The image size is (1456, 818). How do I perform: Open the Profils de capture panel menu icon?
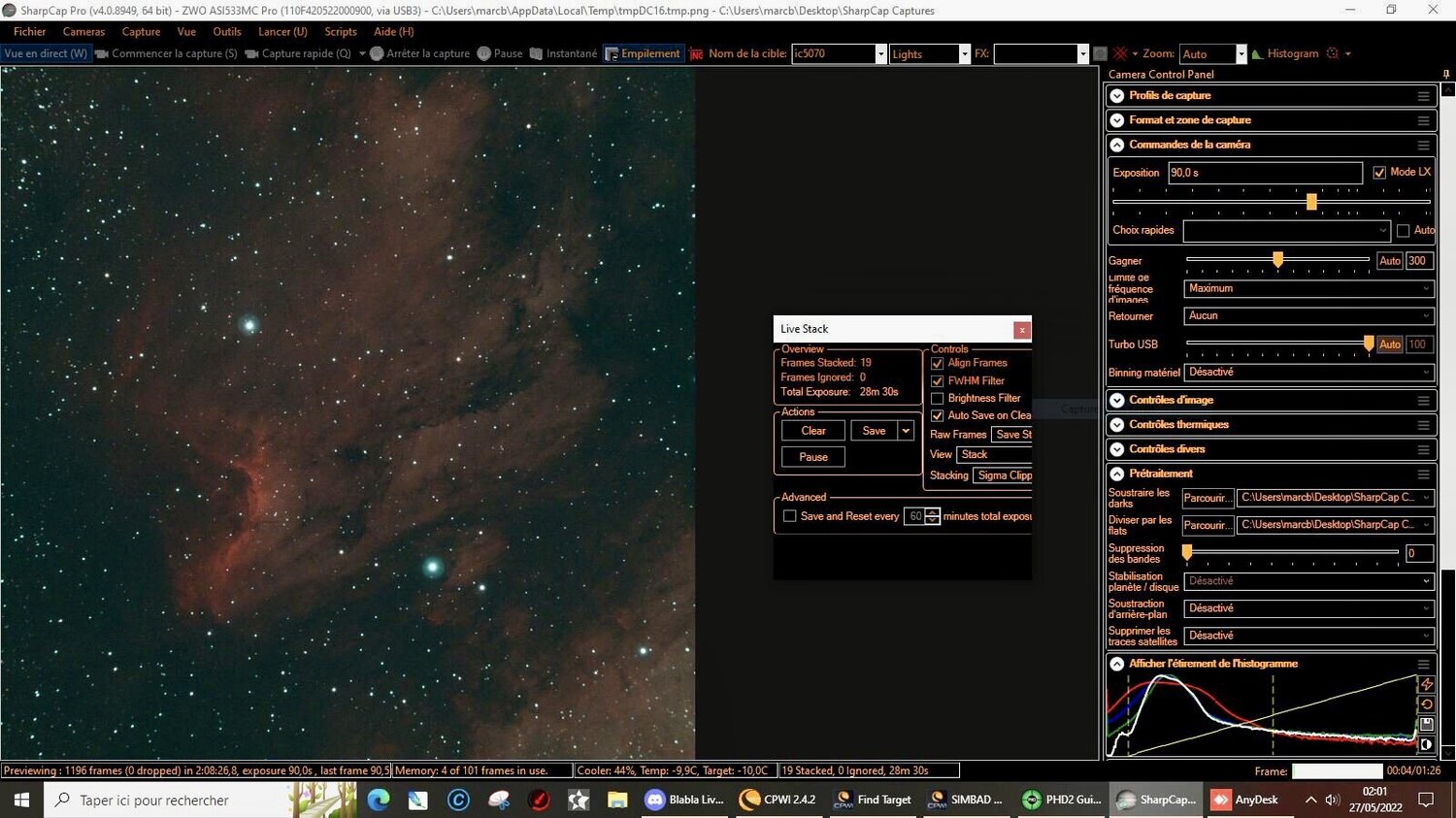click(1423, 96)
